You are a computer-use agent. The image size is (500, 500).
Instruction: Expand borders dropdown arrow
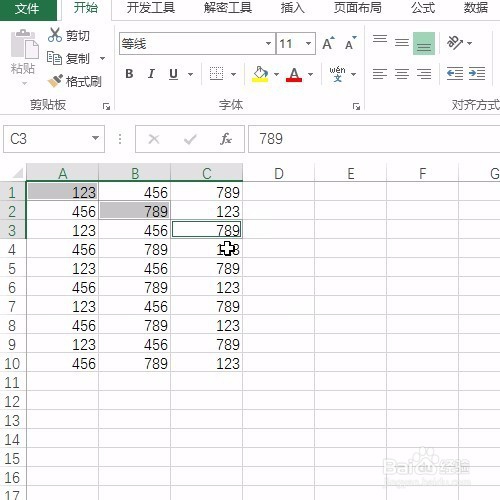pos(233,74)
